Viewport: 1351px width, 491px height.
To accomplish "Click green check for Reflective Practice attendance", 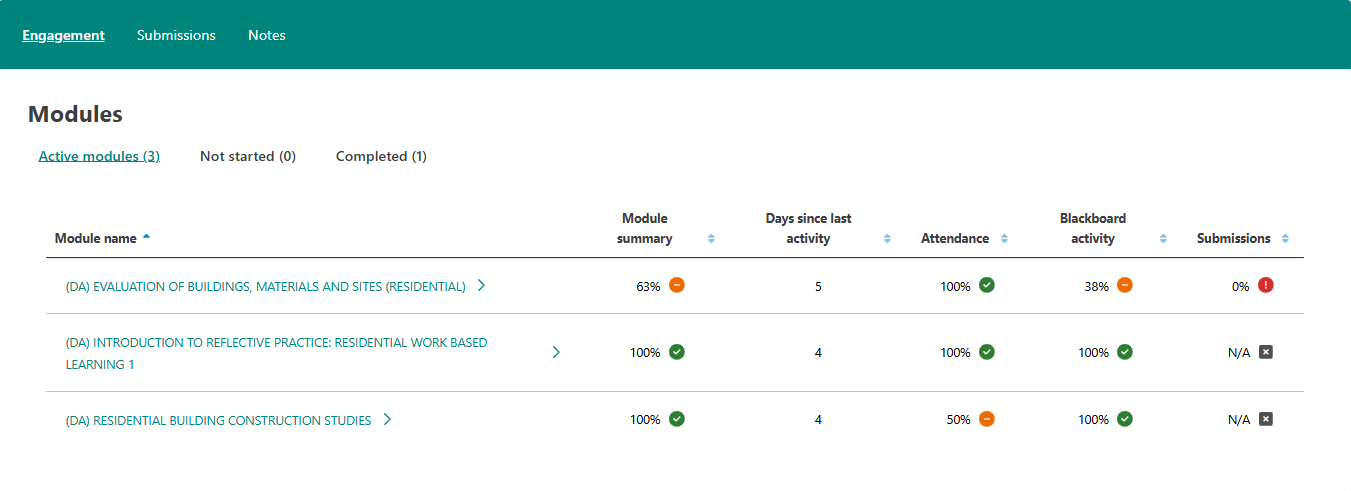I will point(987,352).
